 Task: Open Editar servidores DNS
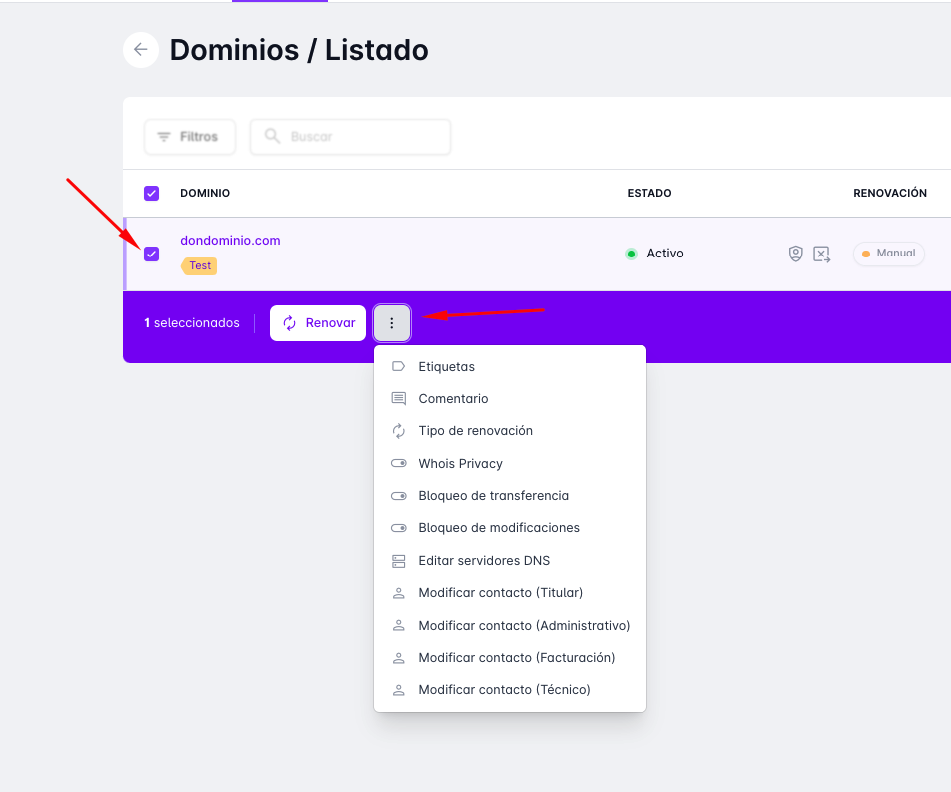pos(484,561)
